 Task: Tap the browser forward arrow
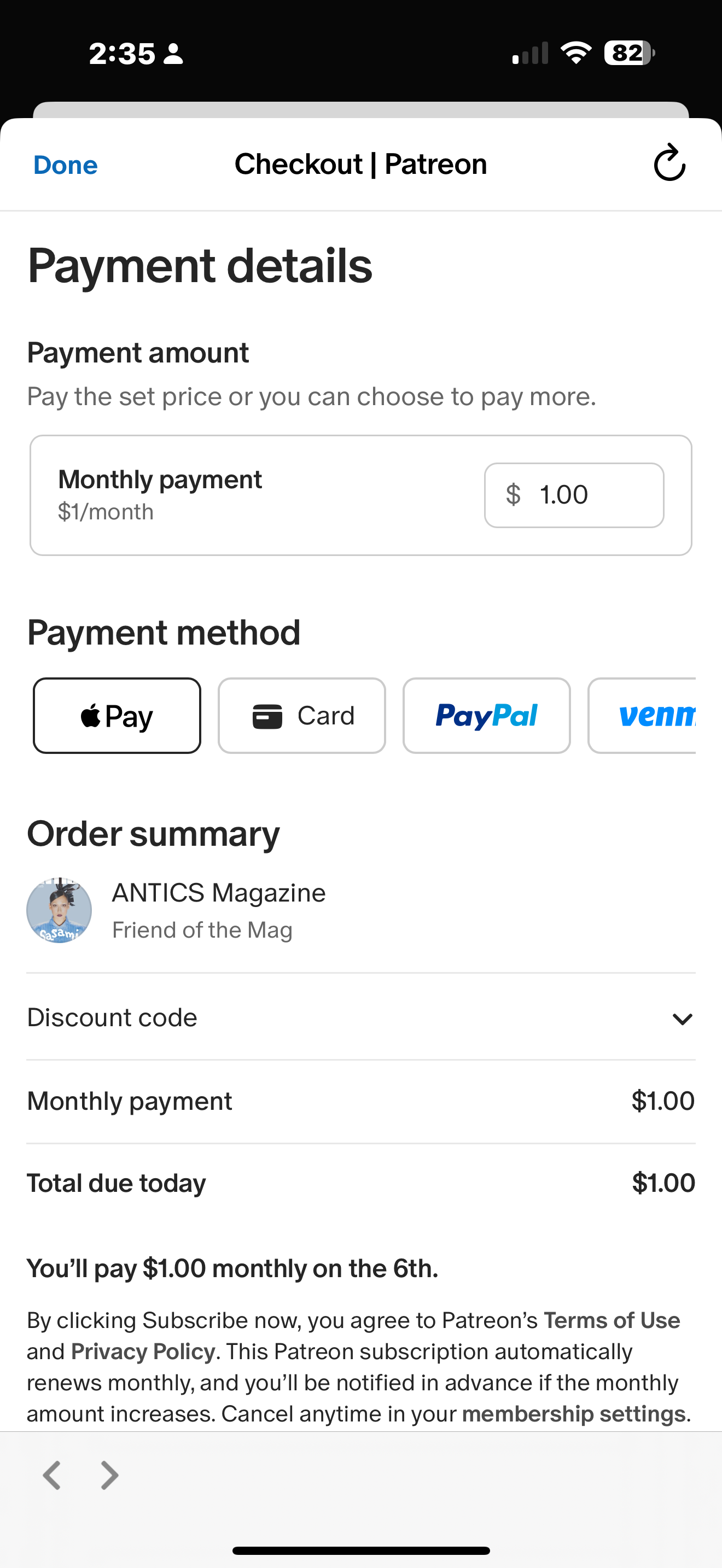point(109,1475)
